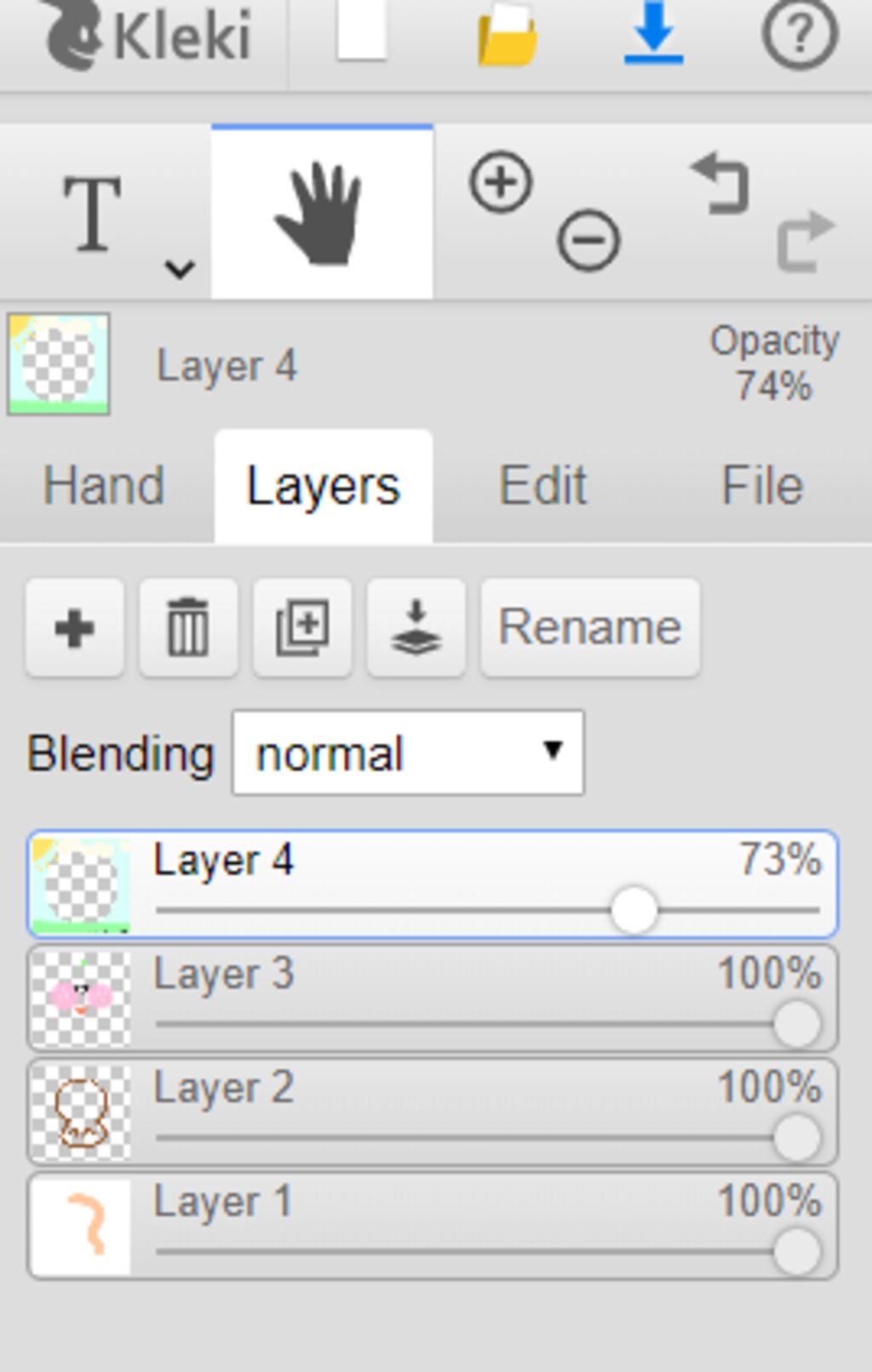
Task: Download the image with blue arrow icon
Action: pos(653,32)
